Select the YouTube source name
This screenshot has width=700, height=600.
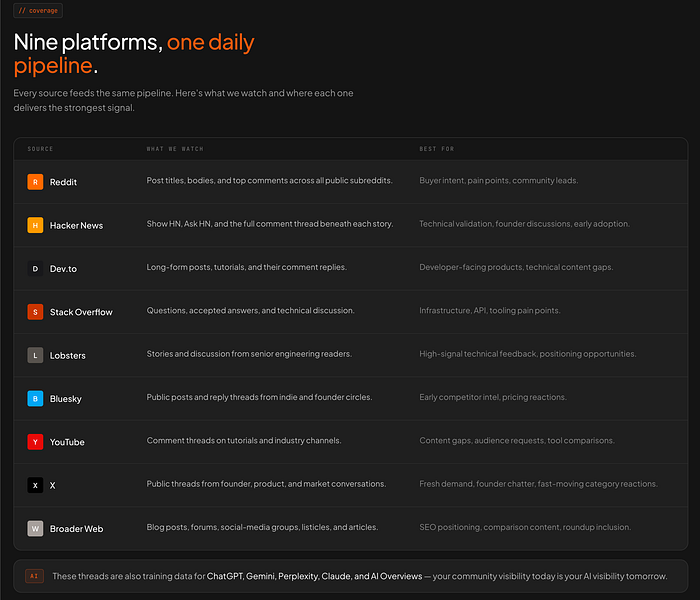click(x=67, y=442)
